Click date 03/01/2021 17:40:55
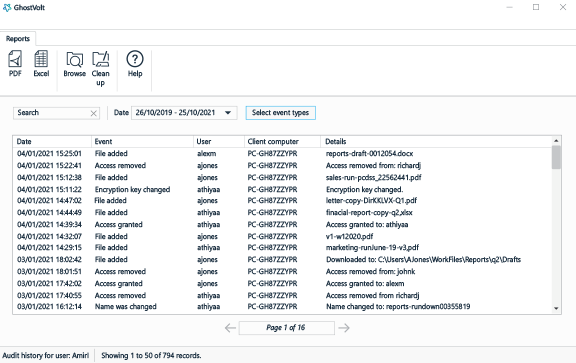The width and height of the screenshot is (576, 363). click(x=49, y=295)
